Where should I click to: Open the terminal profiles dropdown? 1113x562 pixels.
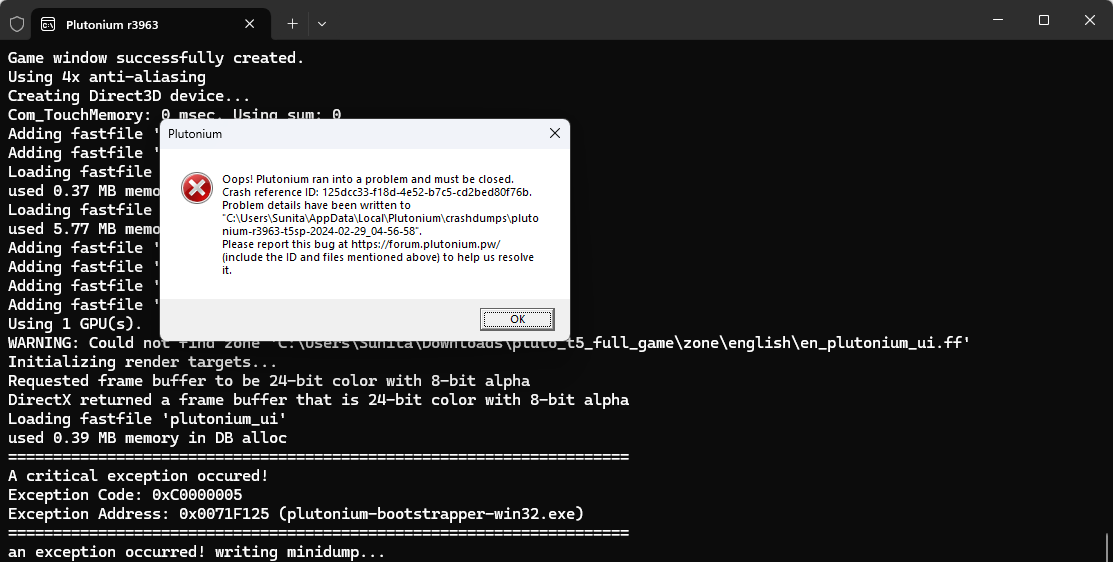pyautogui.click(x=322, y=24)
